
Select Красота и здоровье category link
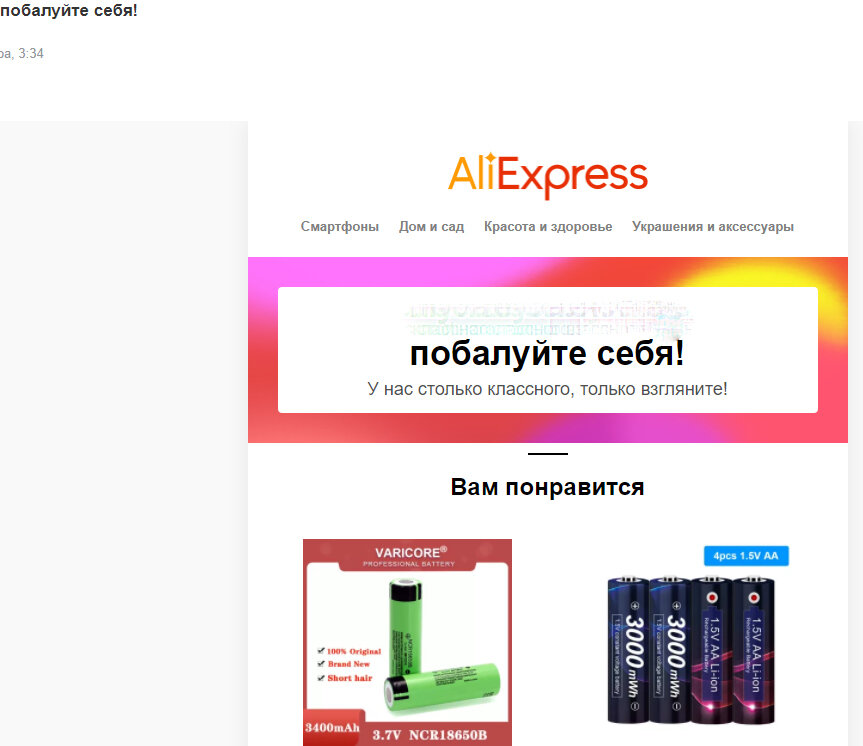point(548,227)
